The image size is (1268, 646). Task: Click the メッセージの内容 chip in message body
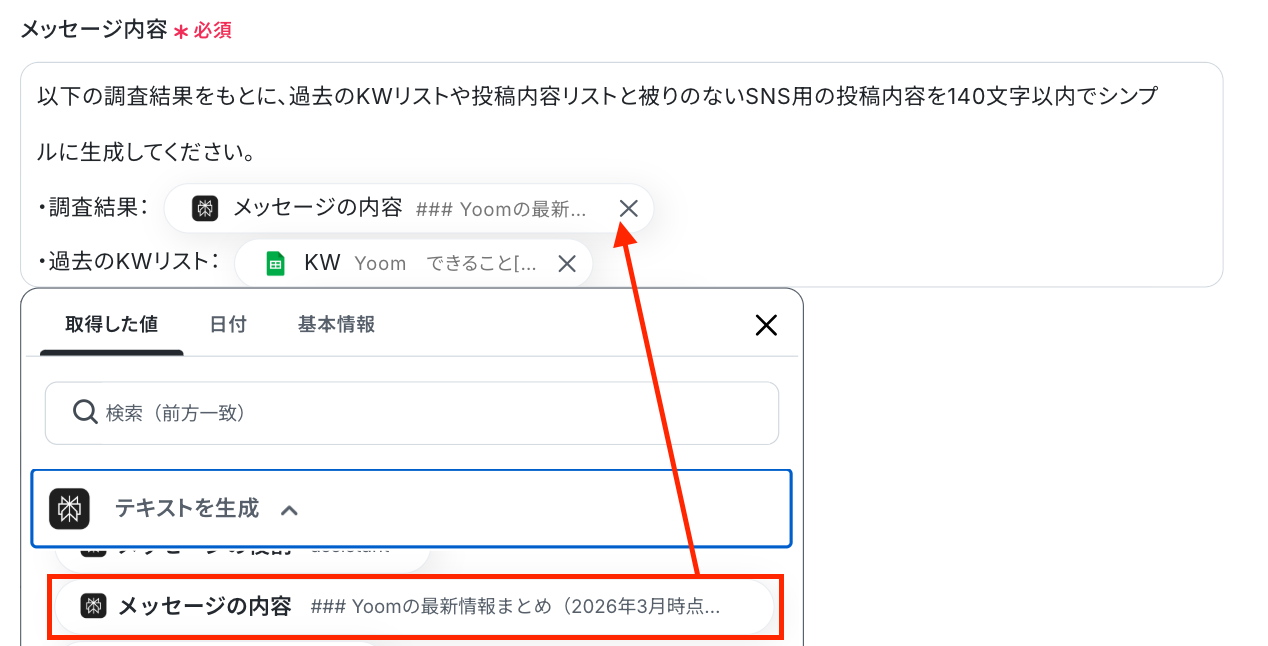pyautogui.click(x=408, y=208)
